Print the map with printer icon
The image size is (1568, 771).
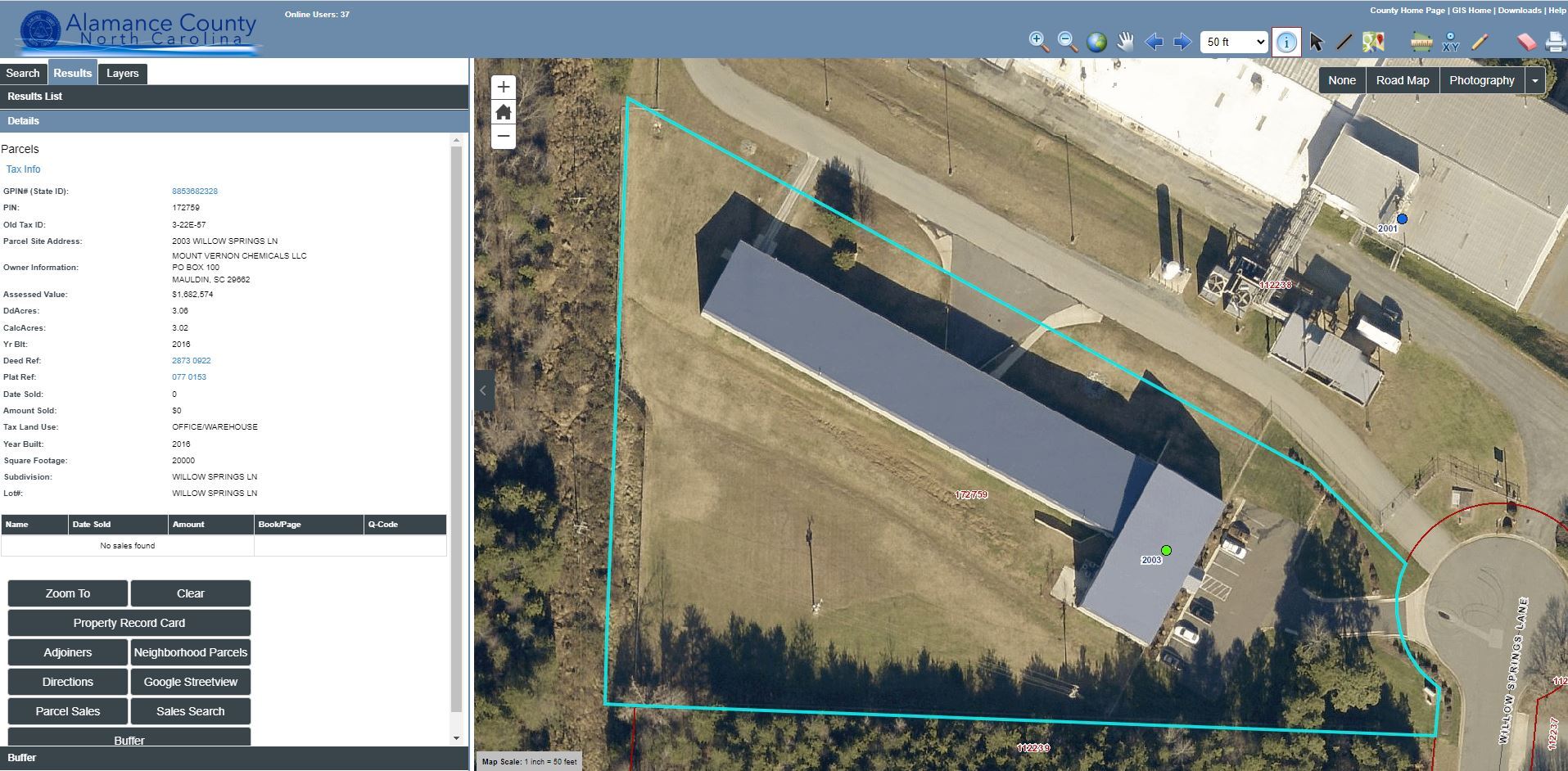coord(1554,42)
